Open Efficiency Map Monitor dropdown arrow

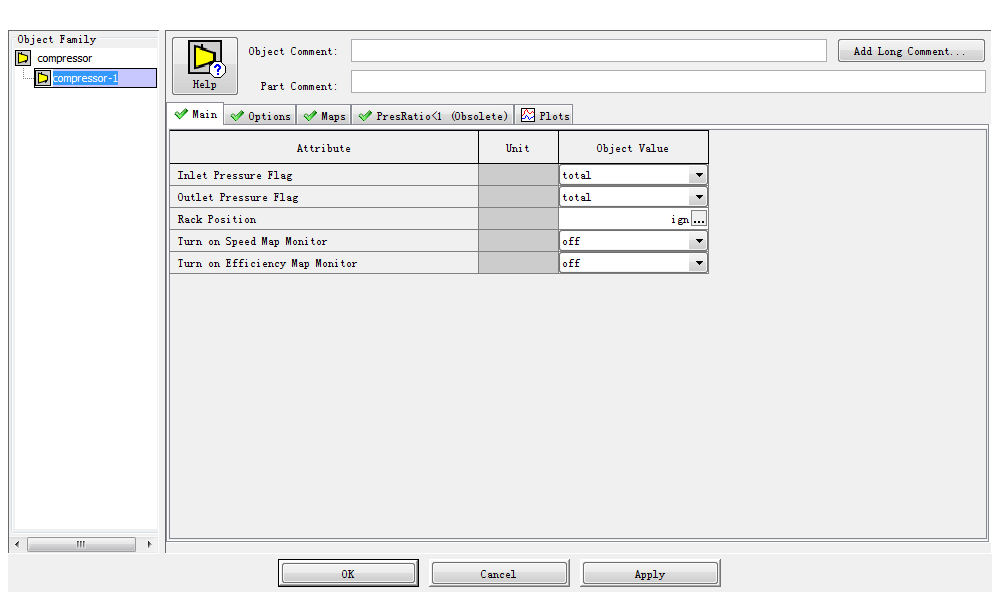[x=699, y=263]
